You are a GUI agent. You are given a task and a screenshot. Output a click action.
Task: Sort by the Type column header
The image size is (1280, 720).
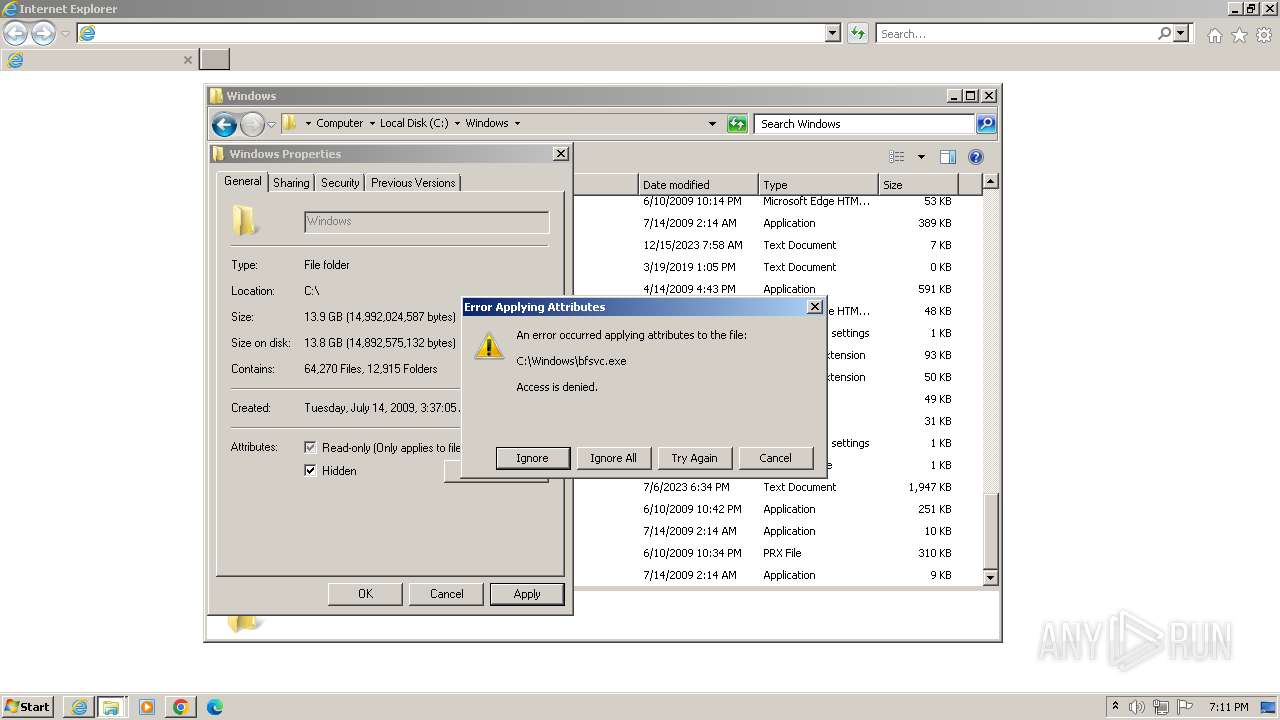818,185
